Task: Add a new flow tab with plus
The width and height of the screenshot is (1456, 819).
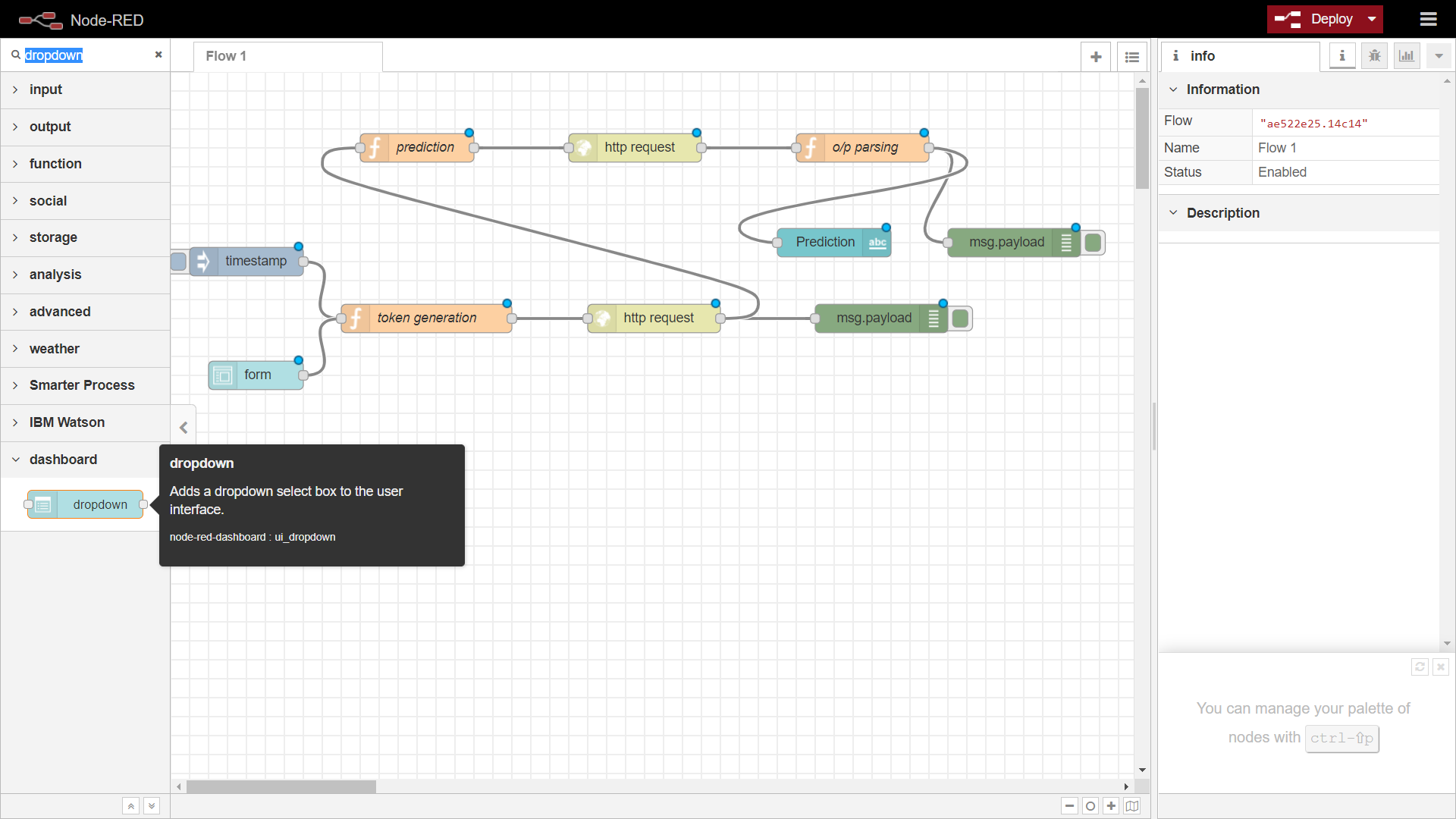Action: point(1096,57)
